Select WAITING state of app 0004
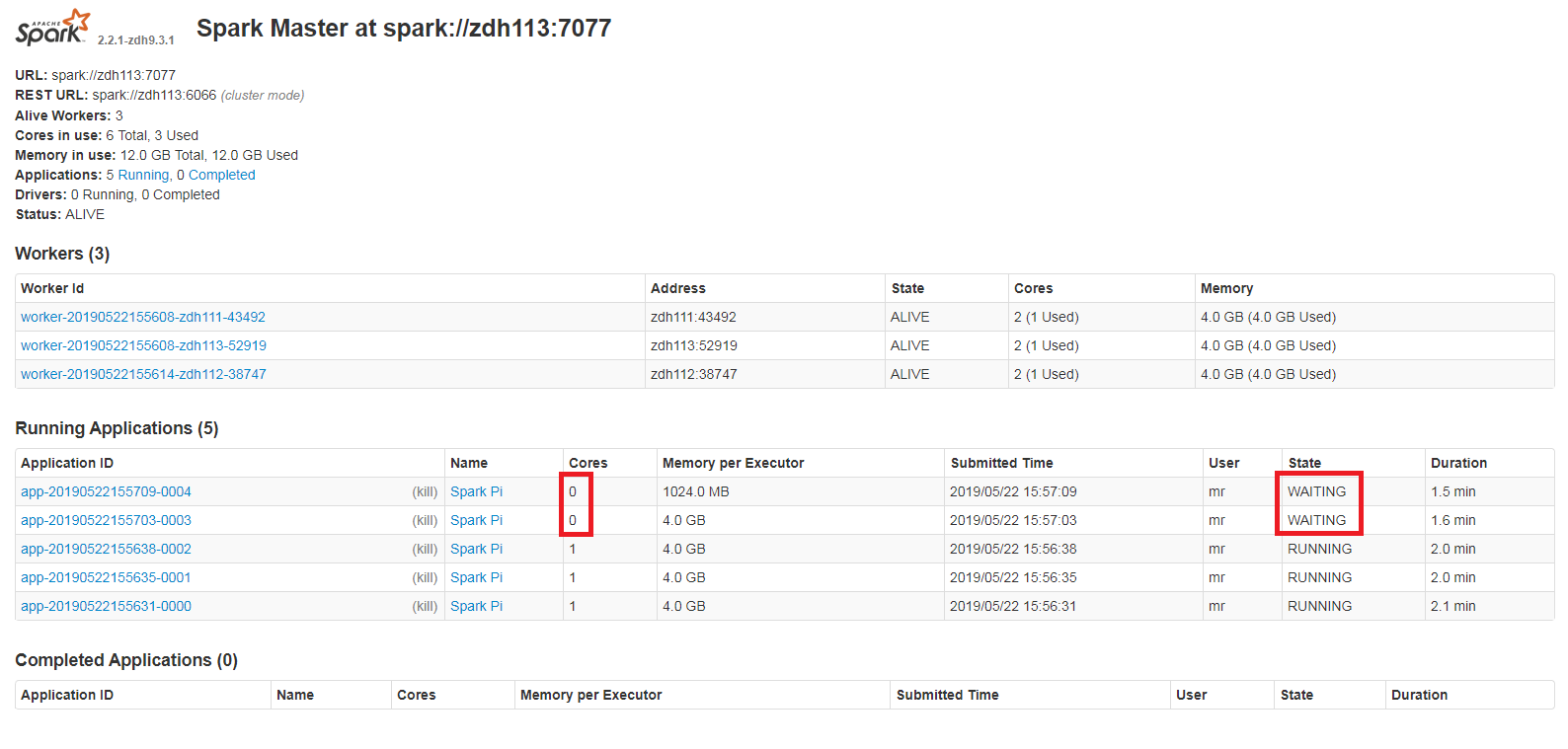1568x749 pixels. point(1316,491)
